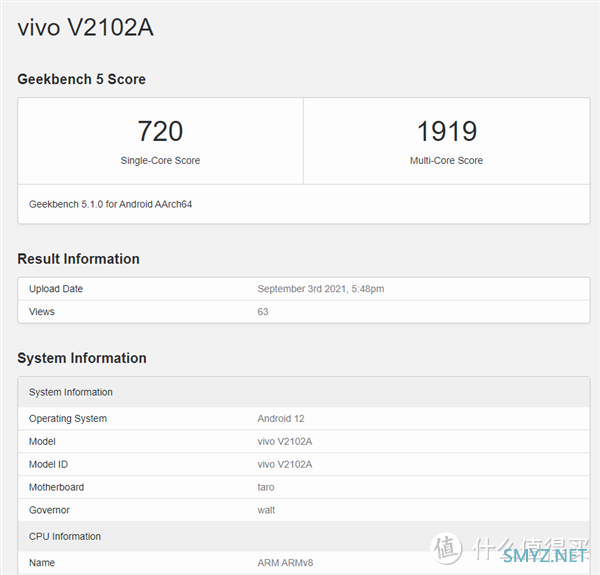
Task: Click the vivo V2102A page title
Action: [86, 28]
